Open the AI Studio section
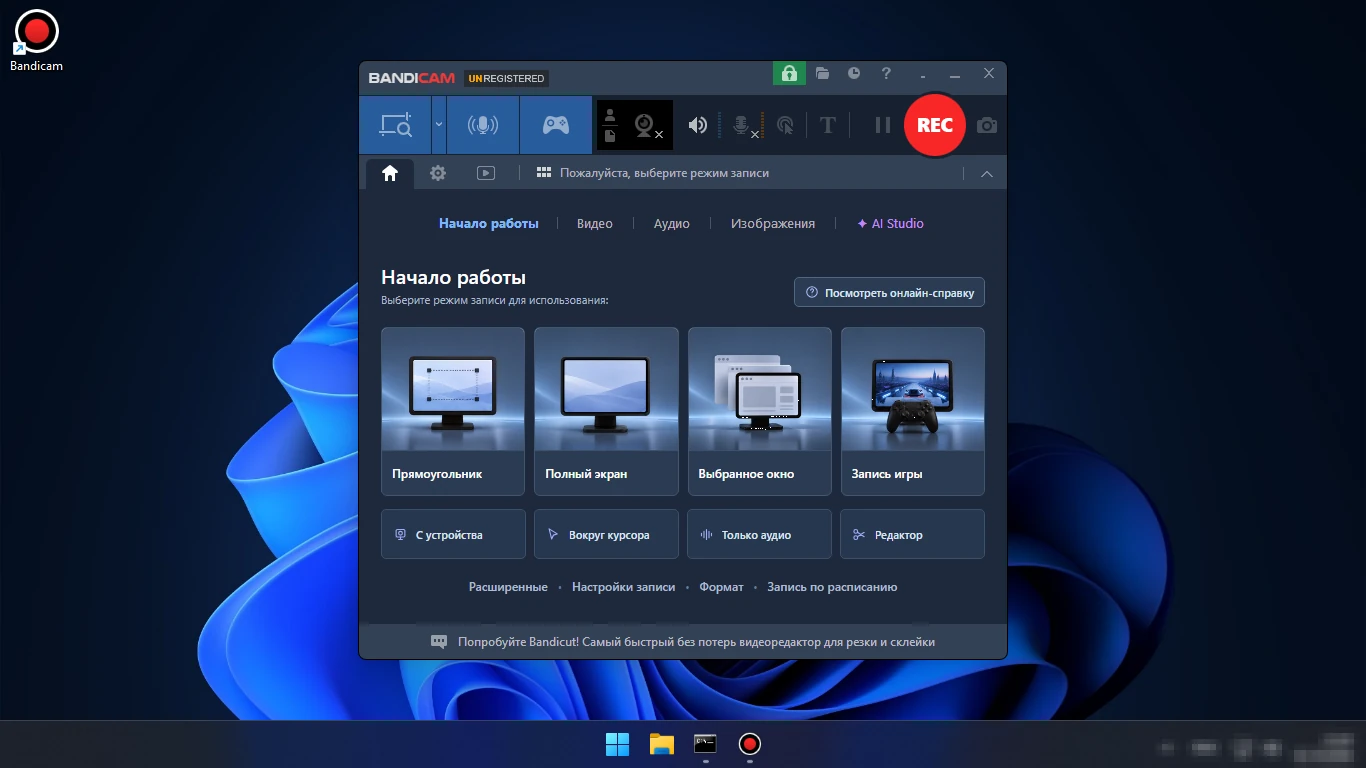 tap(890, 224)
